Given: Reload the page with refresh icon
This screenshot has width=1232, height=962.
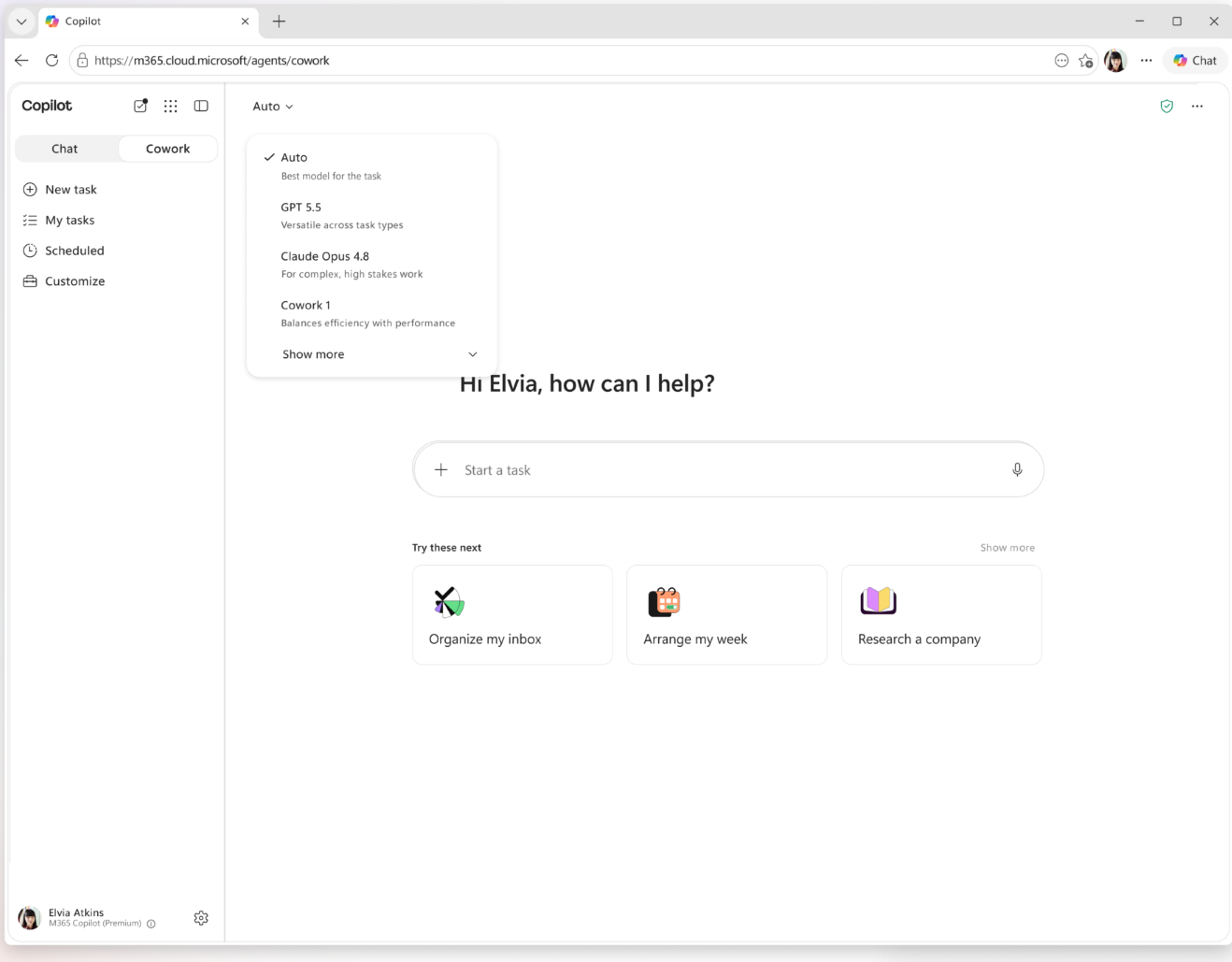Looking at the screenshot, I should (x=52, y=60).
